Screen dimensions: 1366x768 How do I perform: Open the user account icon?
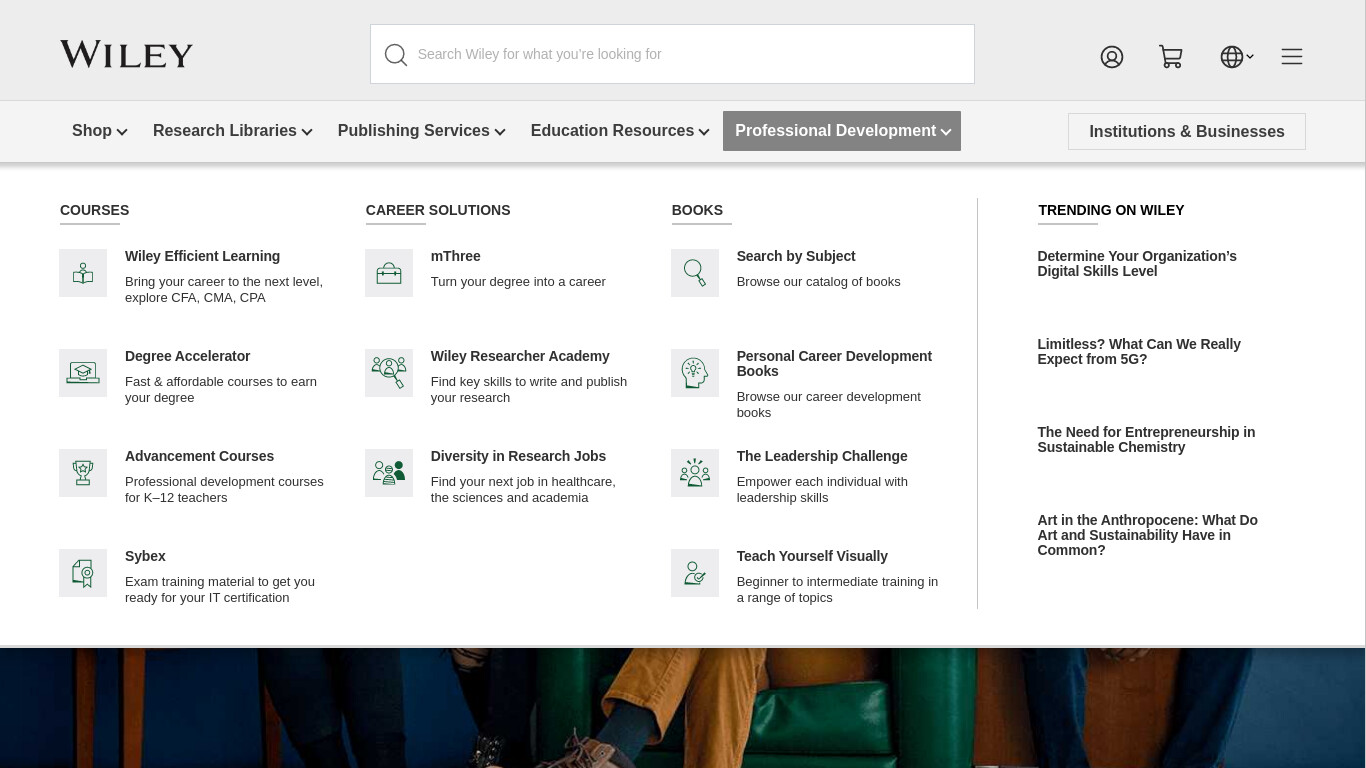click(1112, 57)
